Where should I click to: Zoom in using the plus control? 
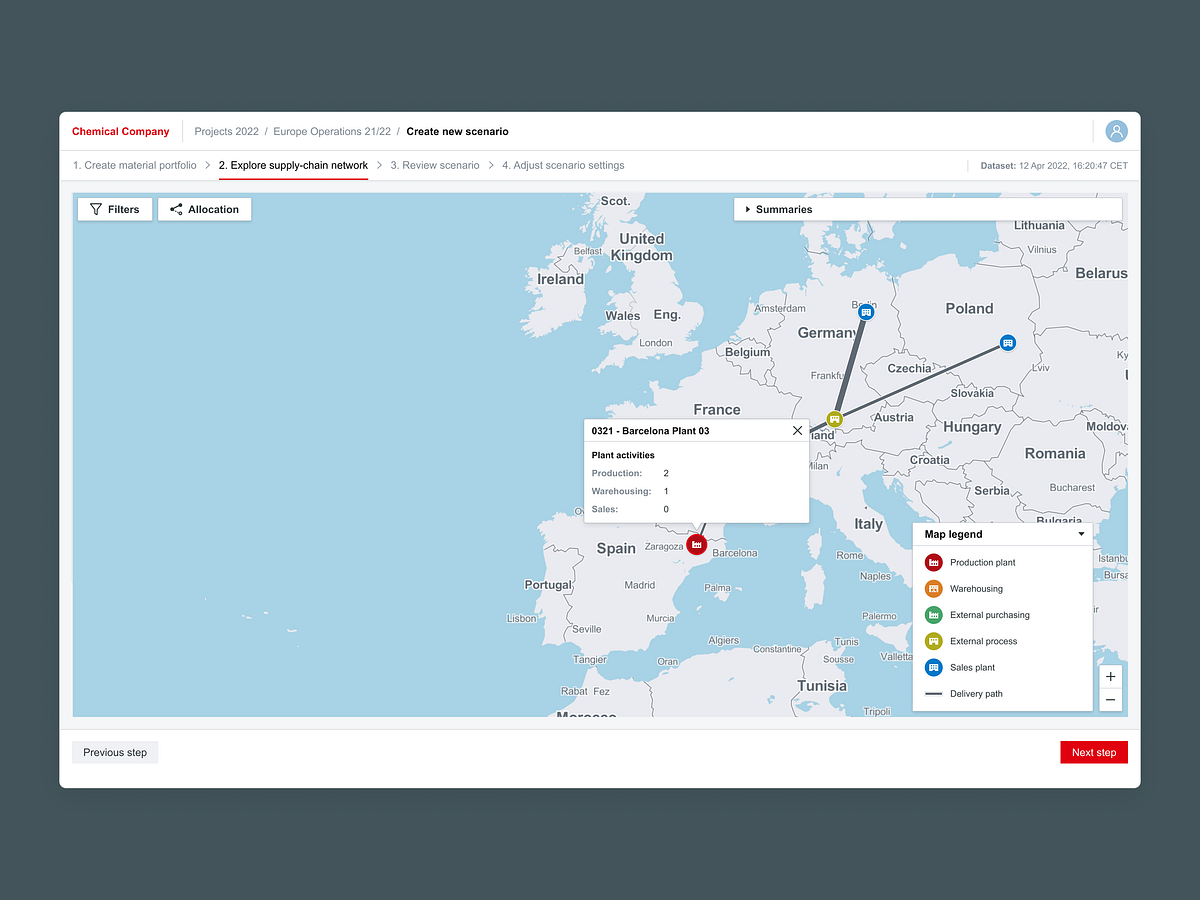tap(1110, 676)
